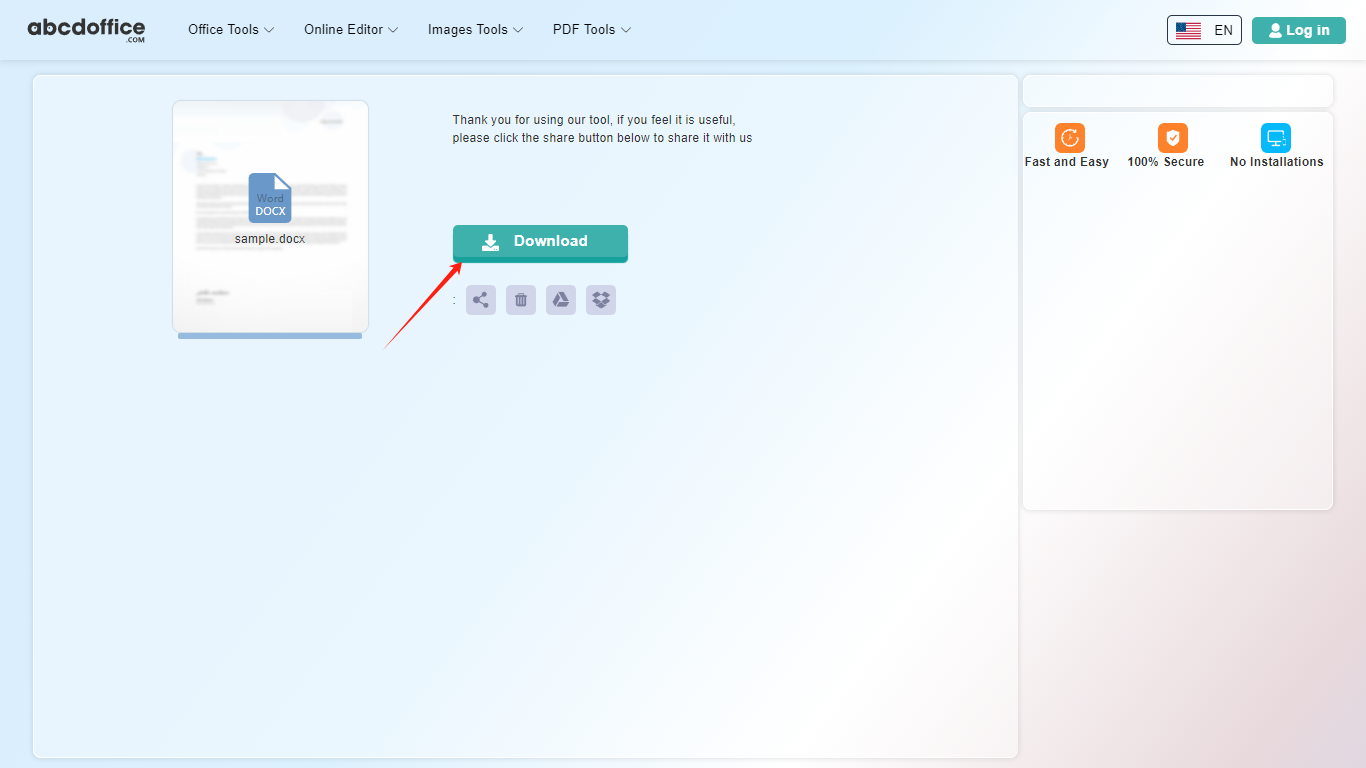Save the file to Google Drive

pyautogui.click(x=560, y=299)
